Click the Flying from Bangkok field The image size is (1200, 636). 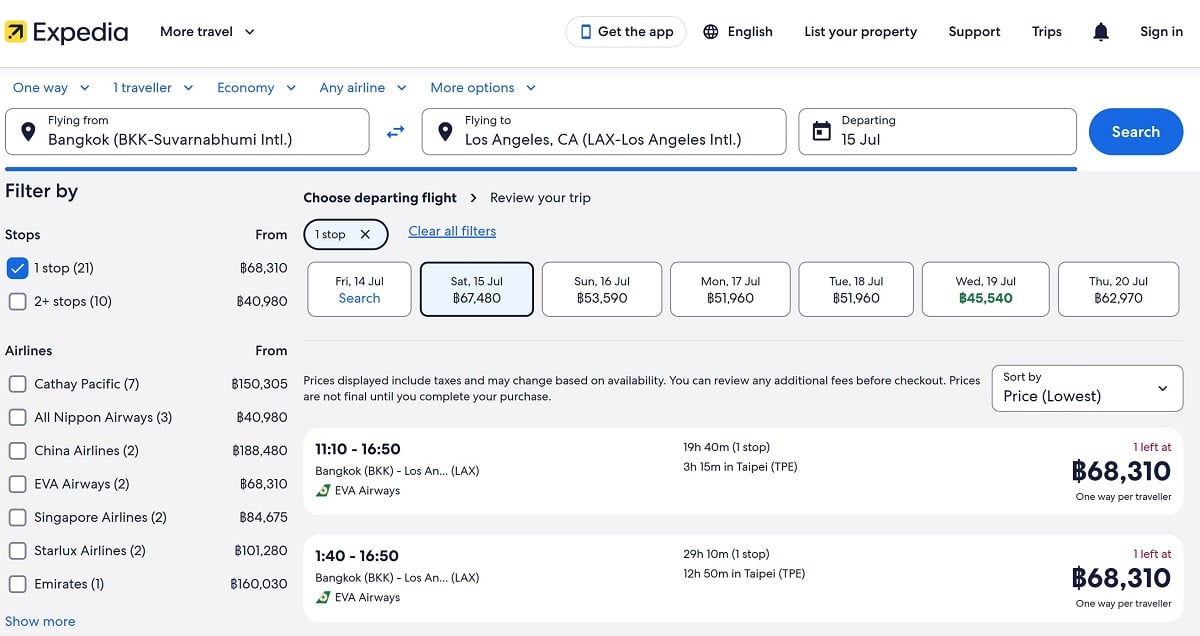point(187,132)
